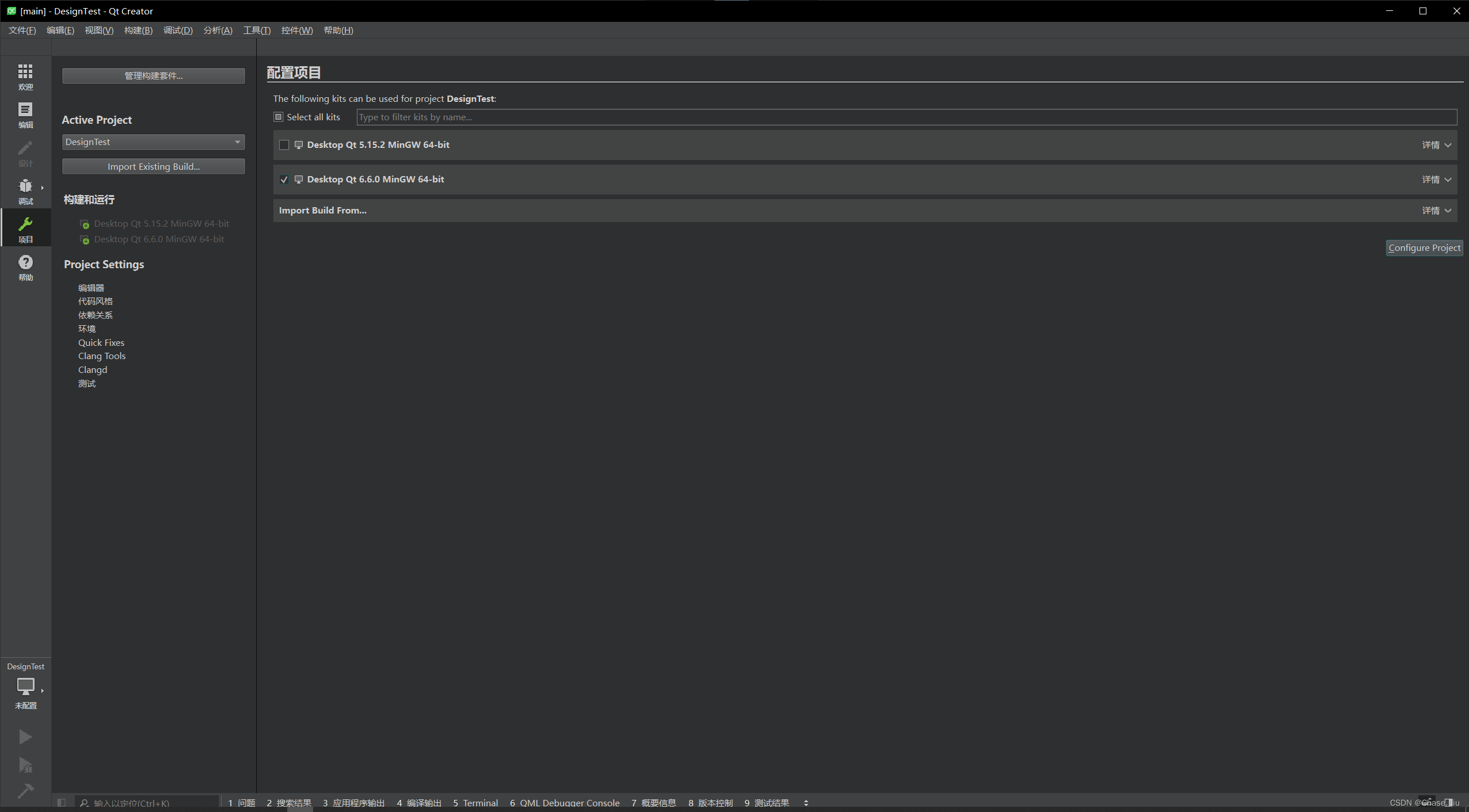Screen dimensions: 1469x812
Task: Open the 1 问题 output pane
Action: click(x=242, y=803)
